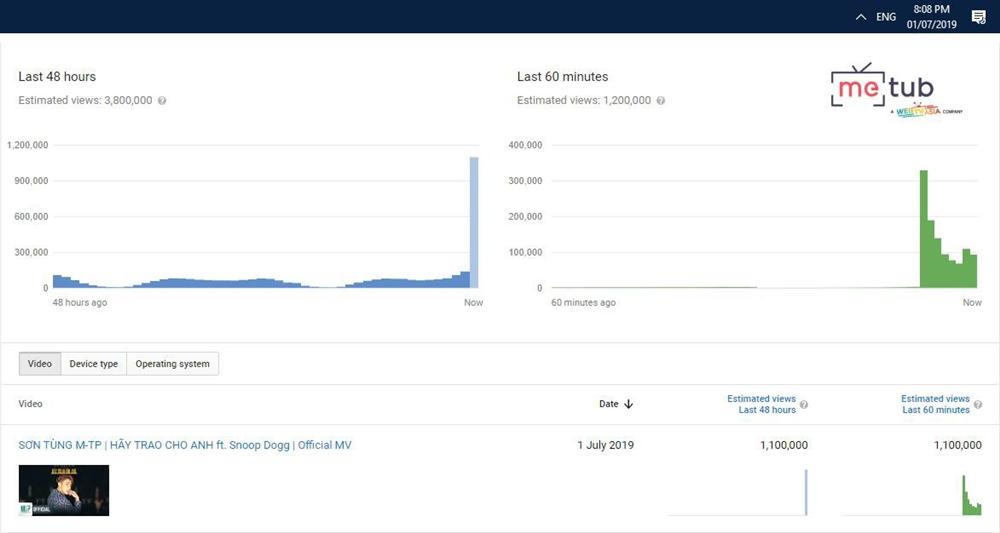This screenshot has width=1000, height=533.
Task: Open the HÃY TRAO CHO ANH video link
Action: coord(185,445)
